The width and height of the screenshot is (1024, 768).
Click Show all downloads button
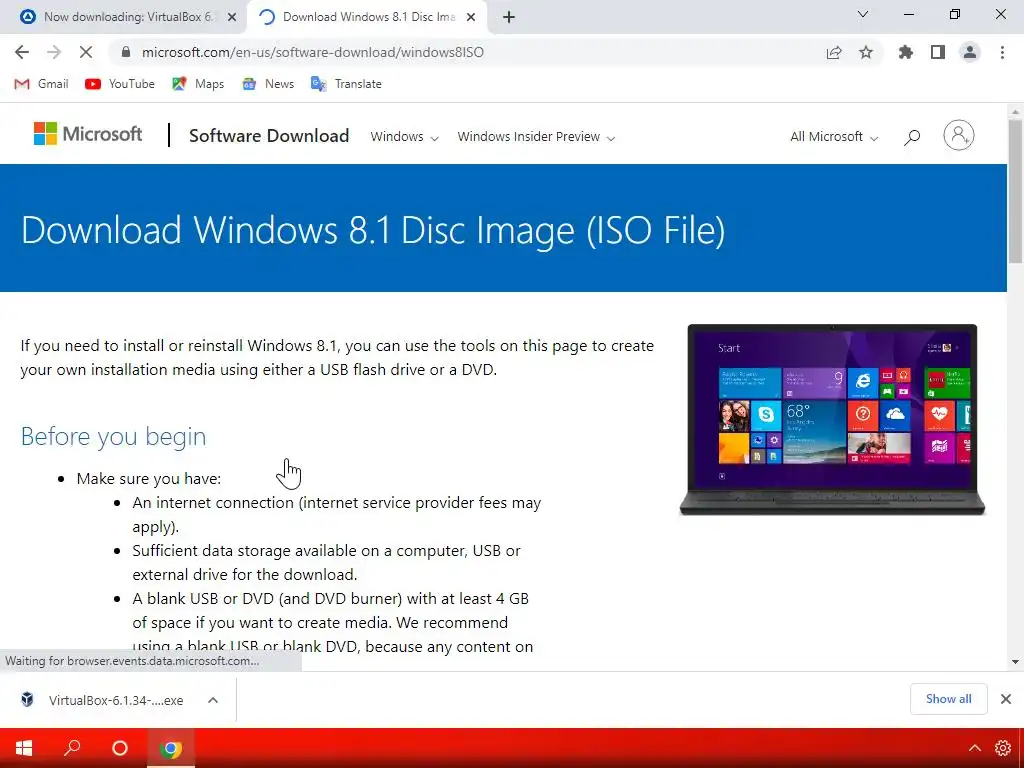[x=948, y=699]
